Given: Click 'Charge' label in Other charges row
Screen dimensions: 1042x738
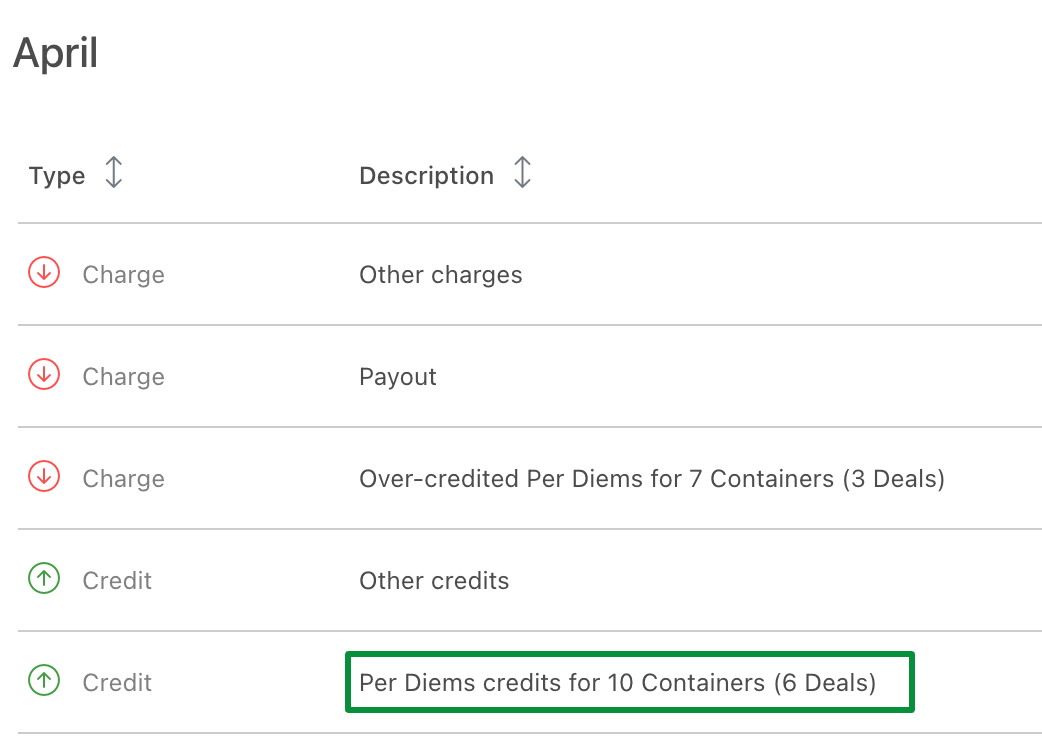Looking at the screenshot, I should (x=124, y=275).
